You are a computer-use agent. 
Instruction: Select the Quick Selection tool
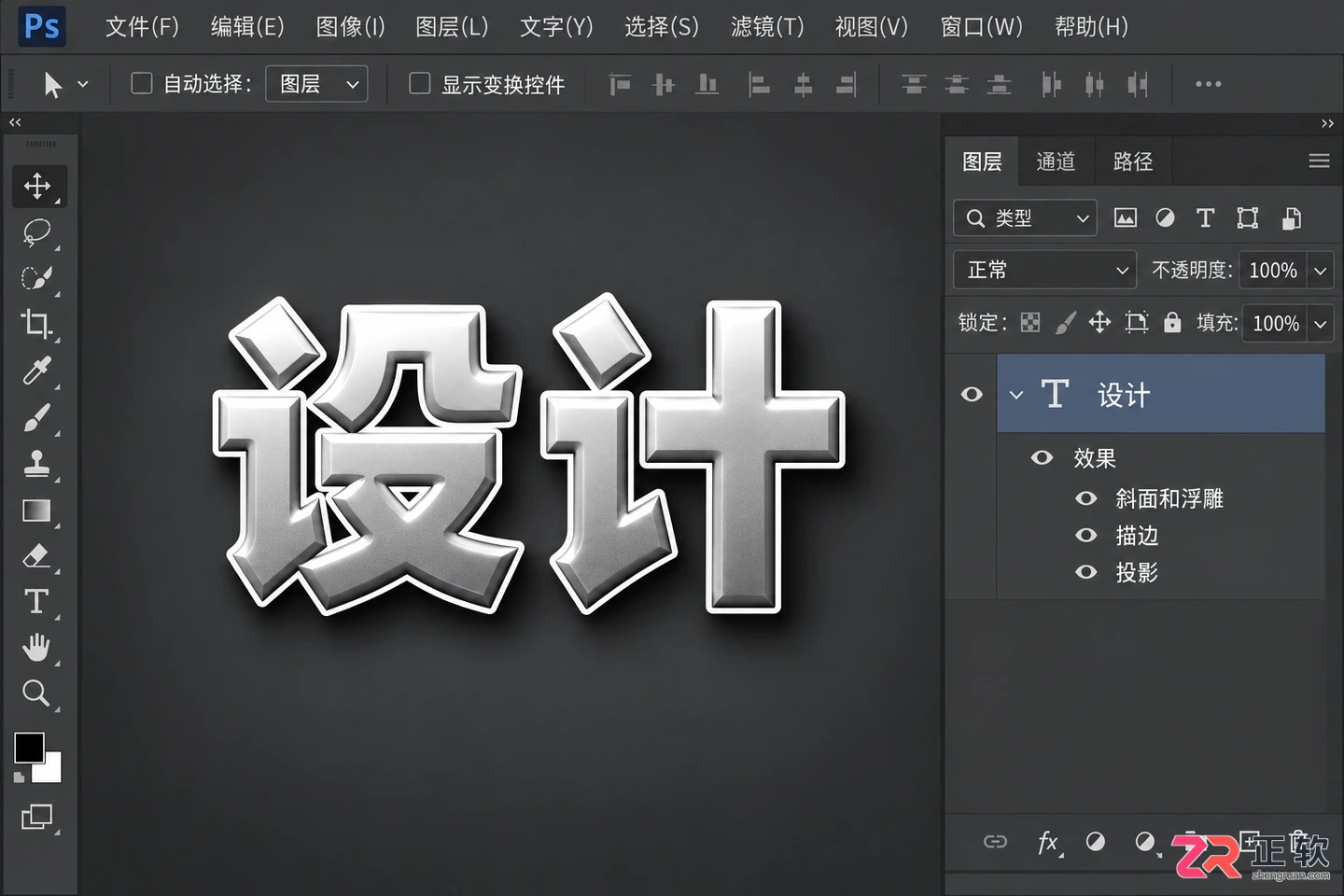(36, 277)
